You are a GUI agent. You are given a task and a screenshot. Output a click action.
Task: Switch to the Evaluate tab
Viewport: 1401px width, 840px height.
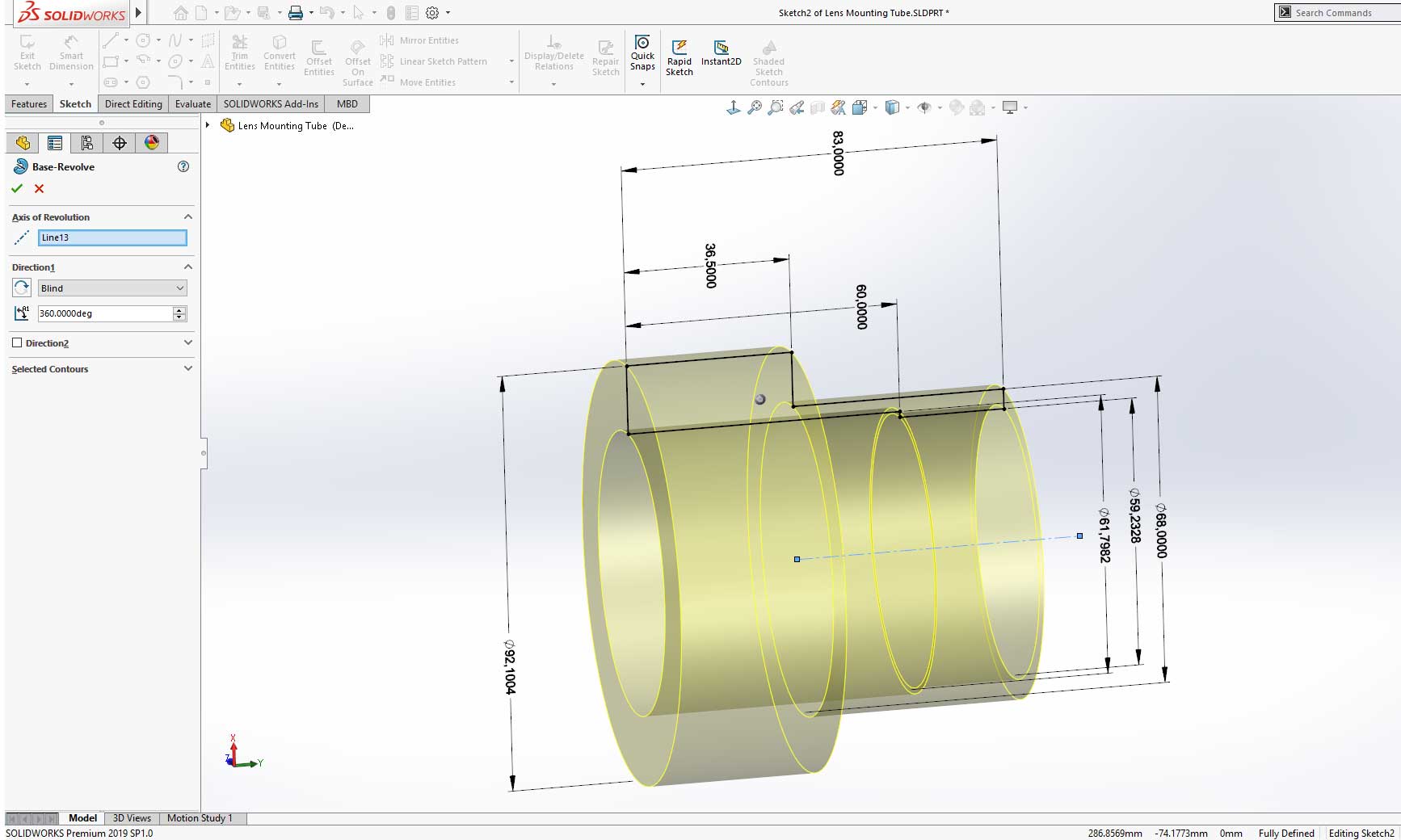point(192,103)
